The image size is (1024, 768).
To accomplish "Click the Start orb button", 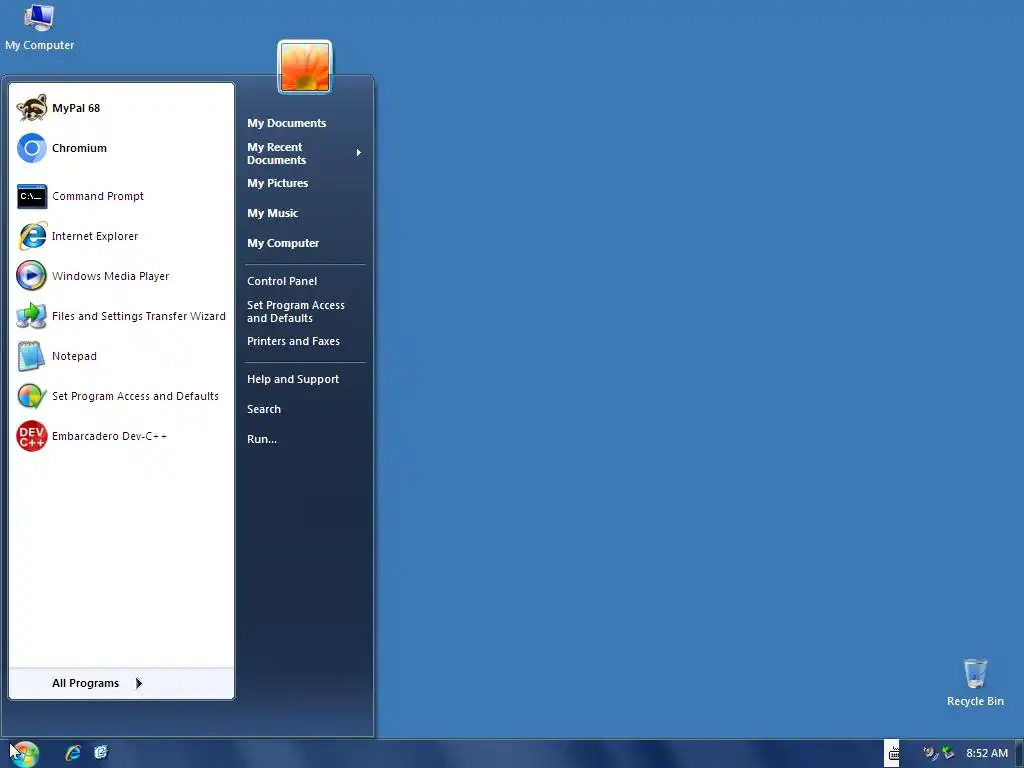I will click(23, 754).
